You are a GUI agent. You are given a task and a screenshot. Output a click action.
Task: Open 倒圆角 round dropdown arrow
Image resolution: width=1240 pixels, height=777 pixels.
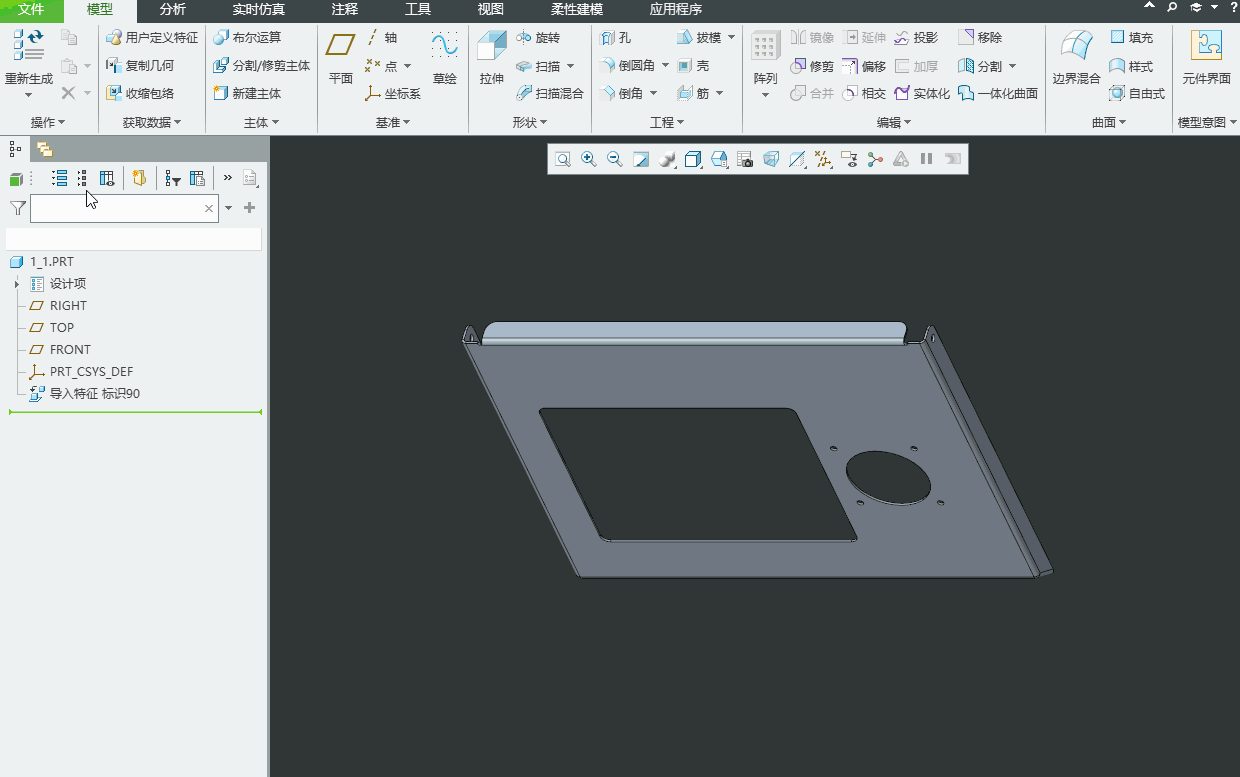[665, 66]
